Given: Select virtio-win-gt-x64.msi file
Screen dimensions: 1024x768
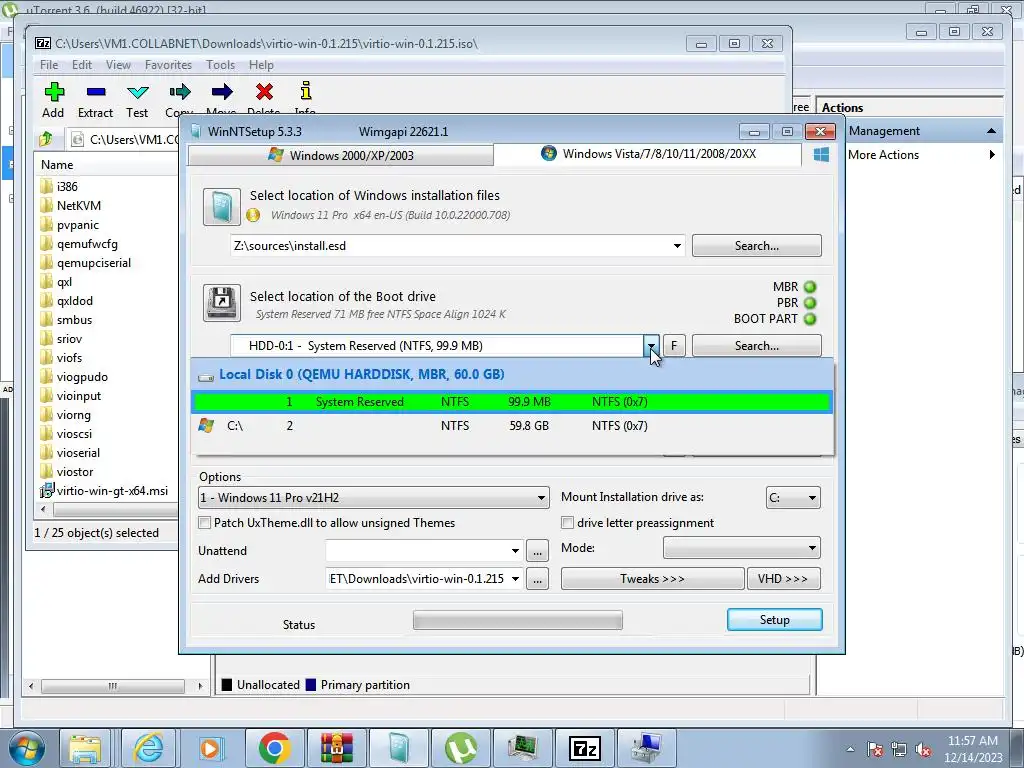Looking at the screenshot, I should click(x=104, y=490).
